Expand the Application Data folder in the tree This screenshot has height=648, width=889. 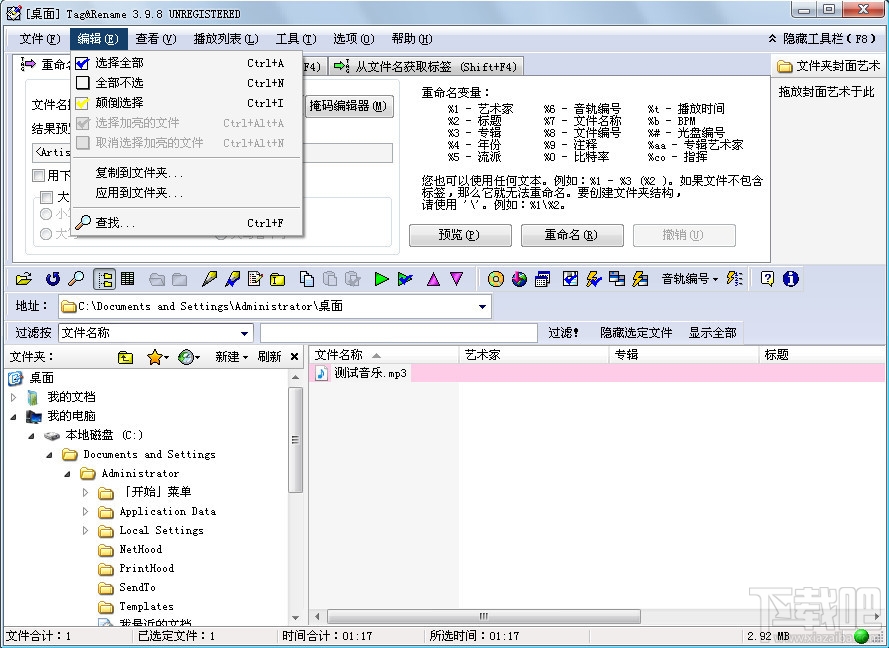point(87,511)
